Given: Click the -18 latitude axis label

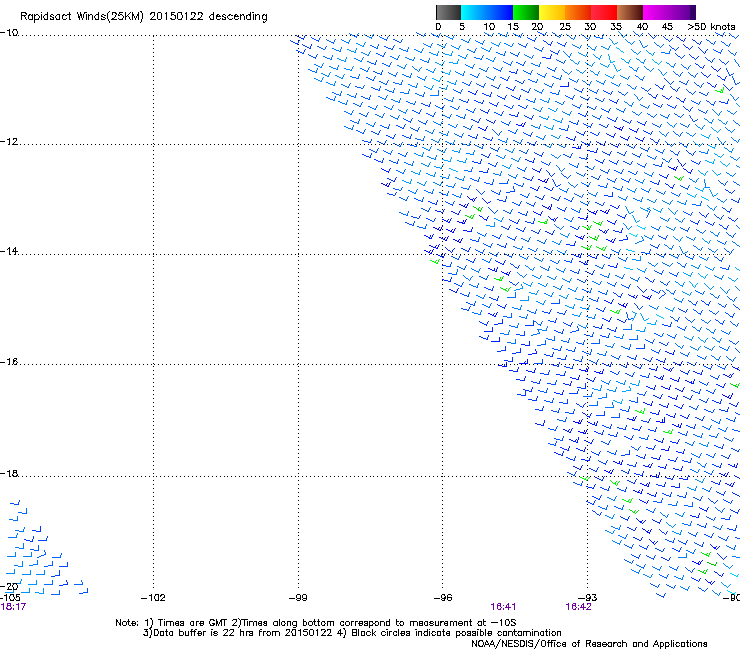Looking at the screenshot, I should pyautogui.click(x=9, y=473).
